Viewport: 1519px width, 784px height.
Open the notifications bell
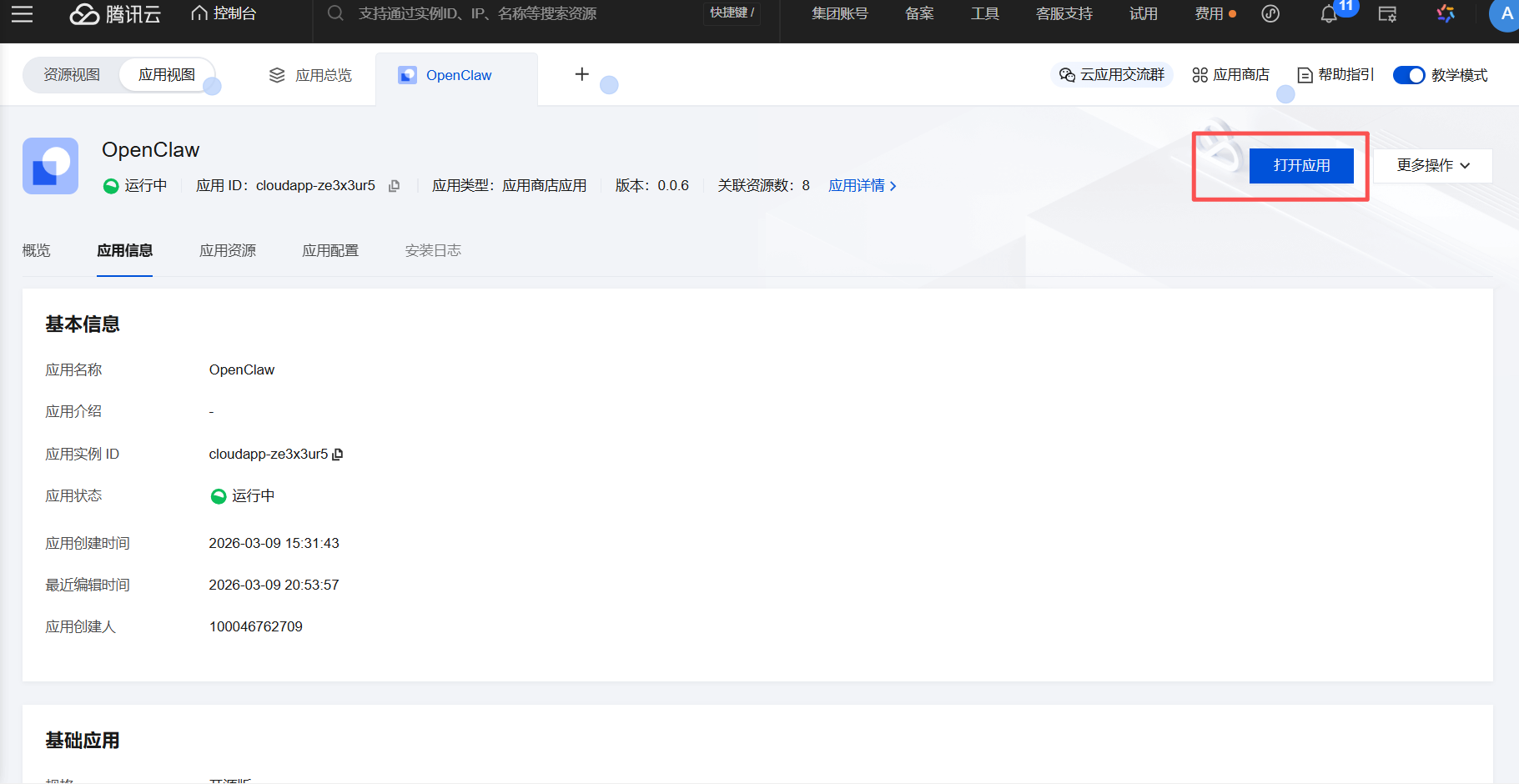pyautogui.click(x=1330, y=14)
